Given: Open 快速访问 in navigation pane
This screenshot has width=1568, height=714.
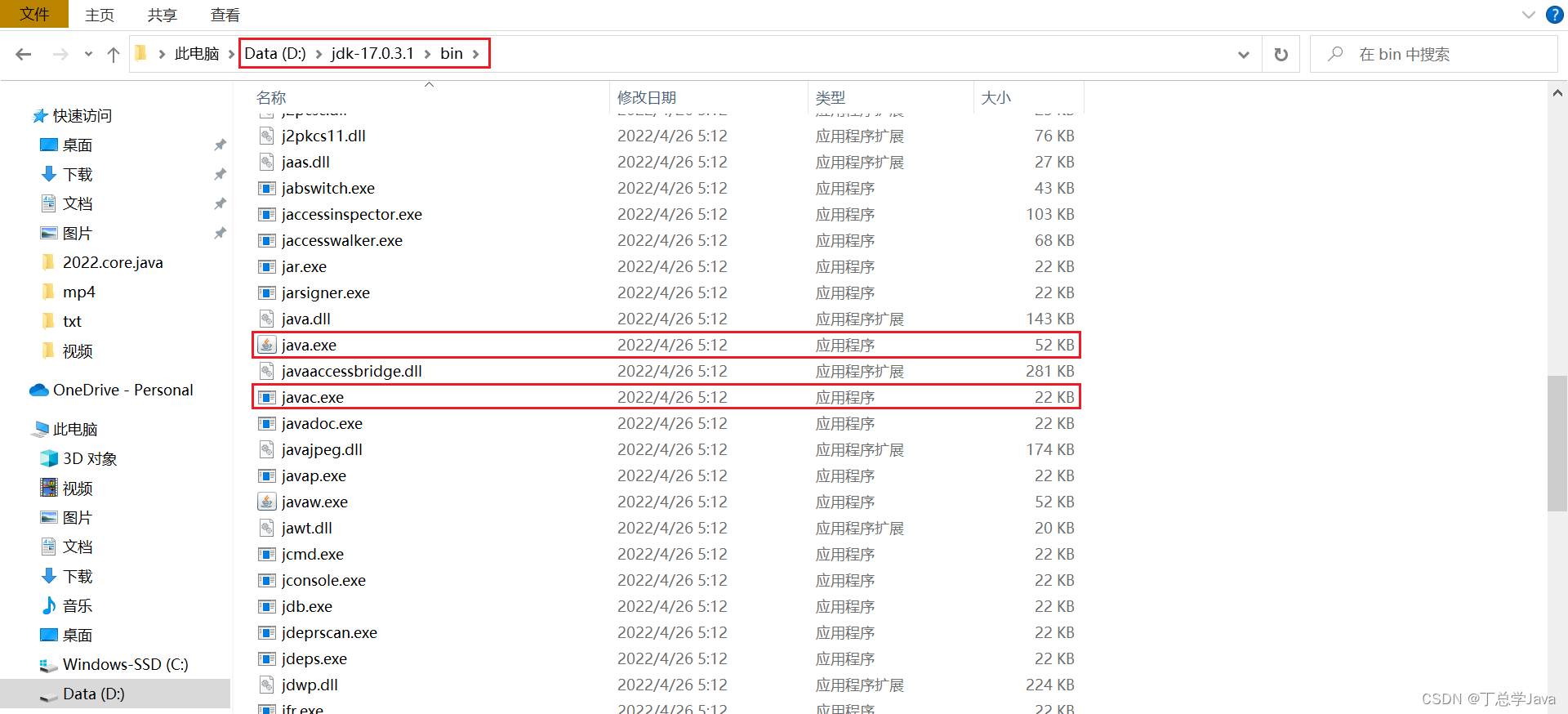Looking at the screenshot, I should [x=82, y=116].
